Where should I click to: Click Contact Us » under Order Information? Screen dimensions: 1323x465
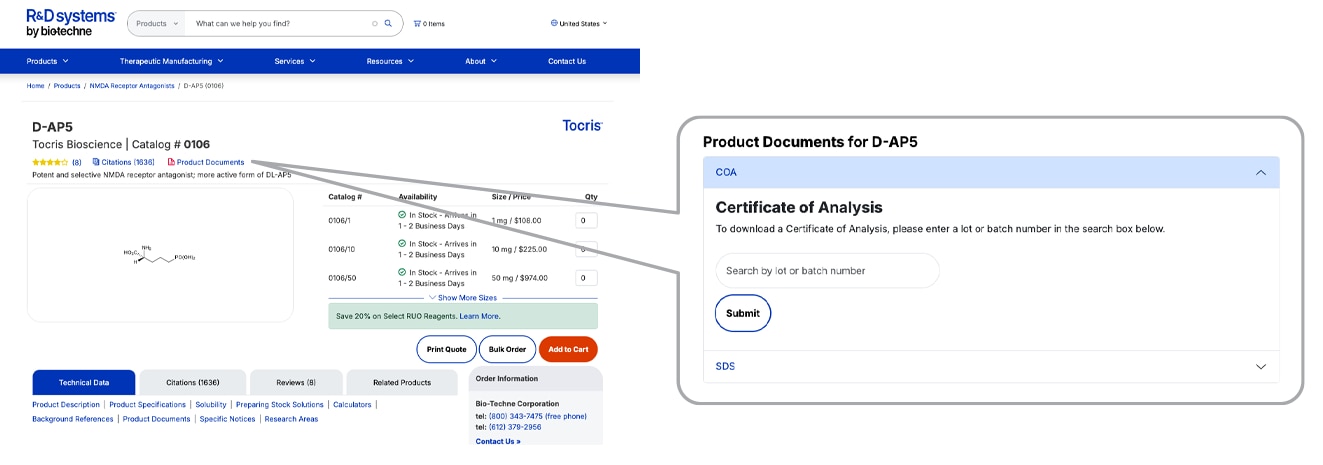coord(498,441)
